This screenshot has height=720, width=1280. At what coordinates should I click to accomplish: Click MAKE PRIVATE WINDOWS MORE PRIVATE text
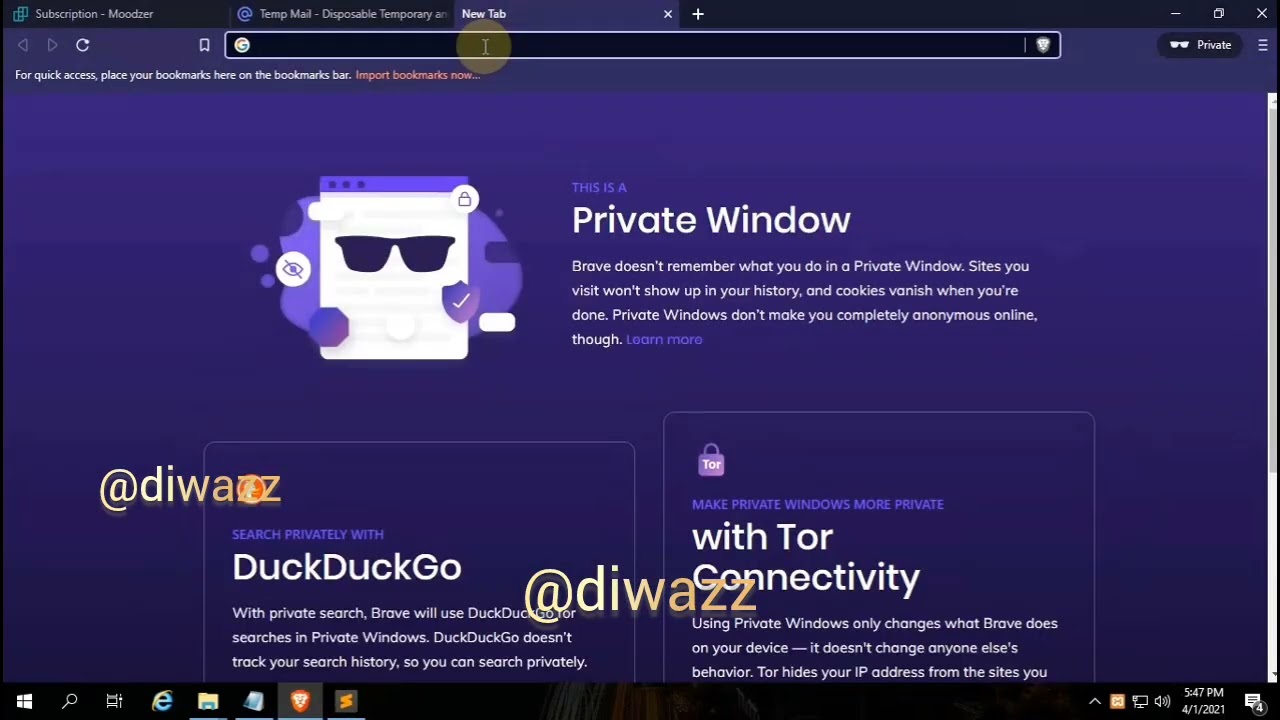coord(818,504)
